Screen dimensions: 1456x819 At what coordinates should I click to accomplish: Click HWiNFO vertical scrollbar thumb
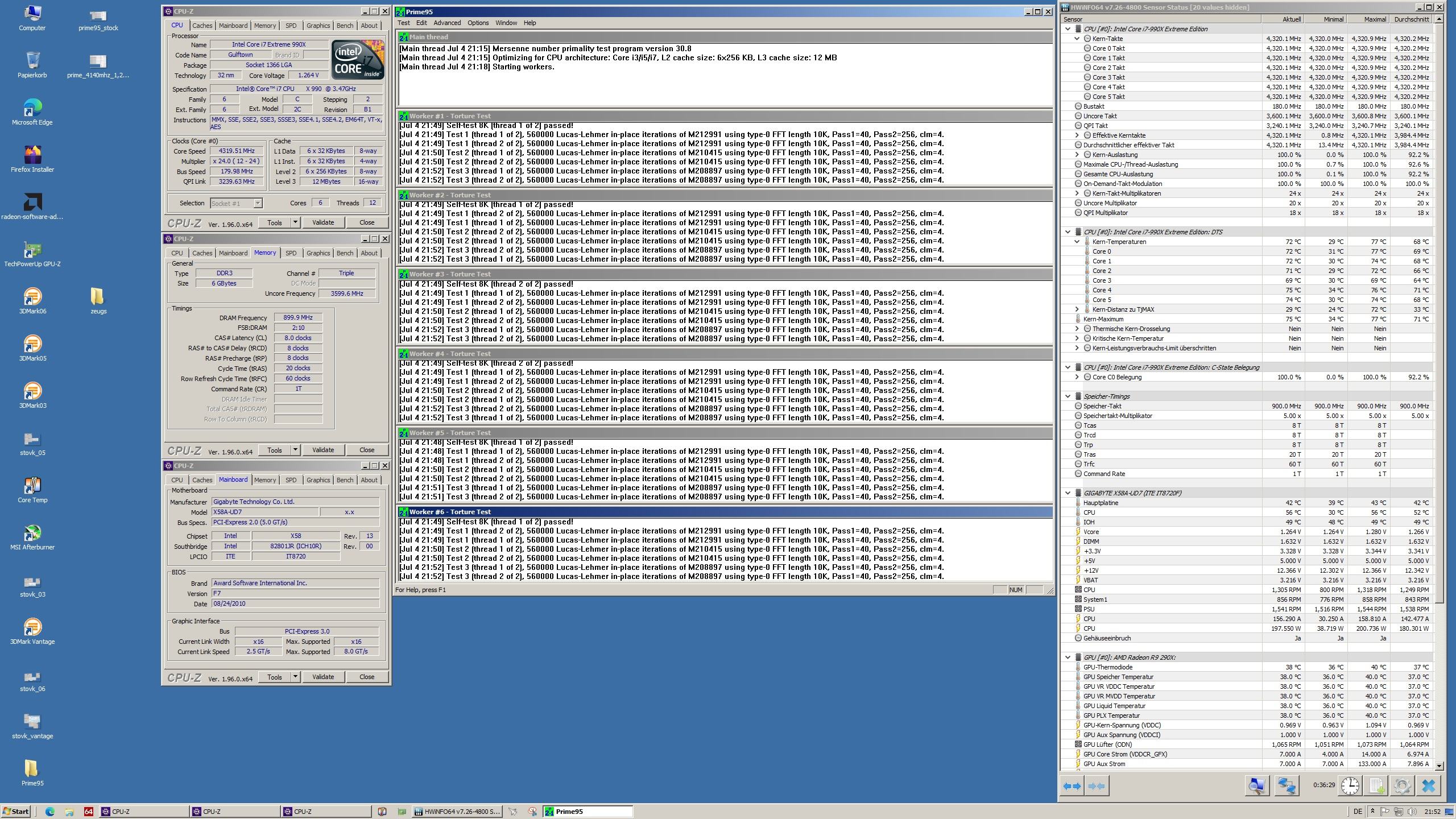point(1440,313)
